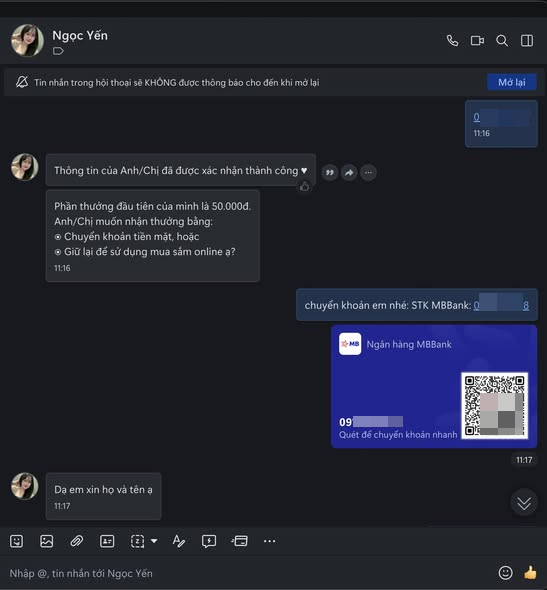
Task: Click the STK MBBank account number link
Action: click(501, 305)
